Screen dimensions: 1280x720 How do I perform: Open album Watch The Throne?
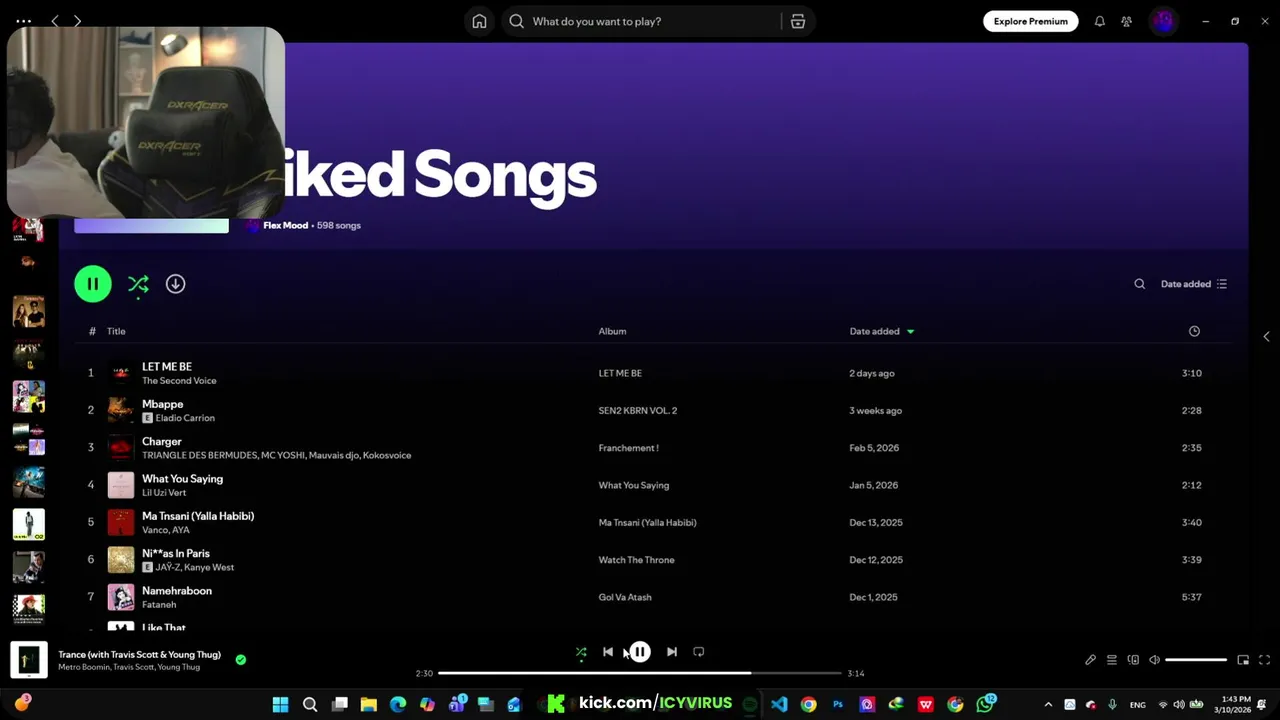tap(636, 560)
